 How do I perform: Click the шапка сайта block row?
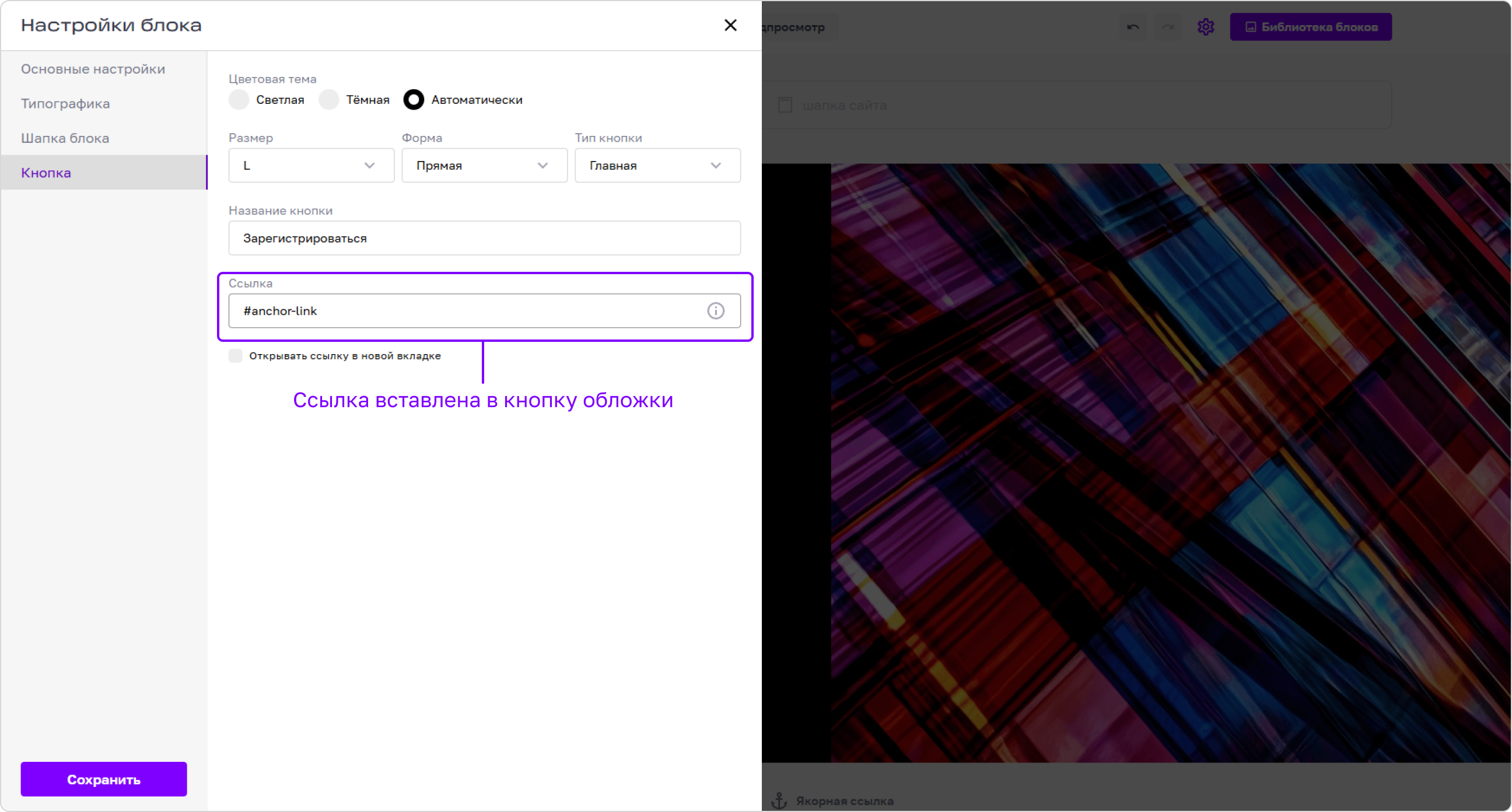click(1077, 105)
